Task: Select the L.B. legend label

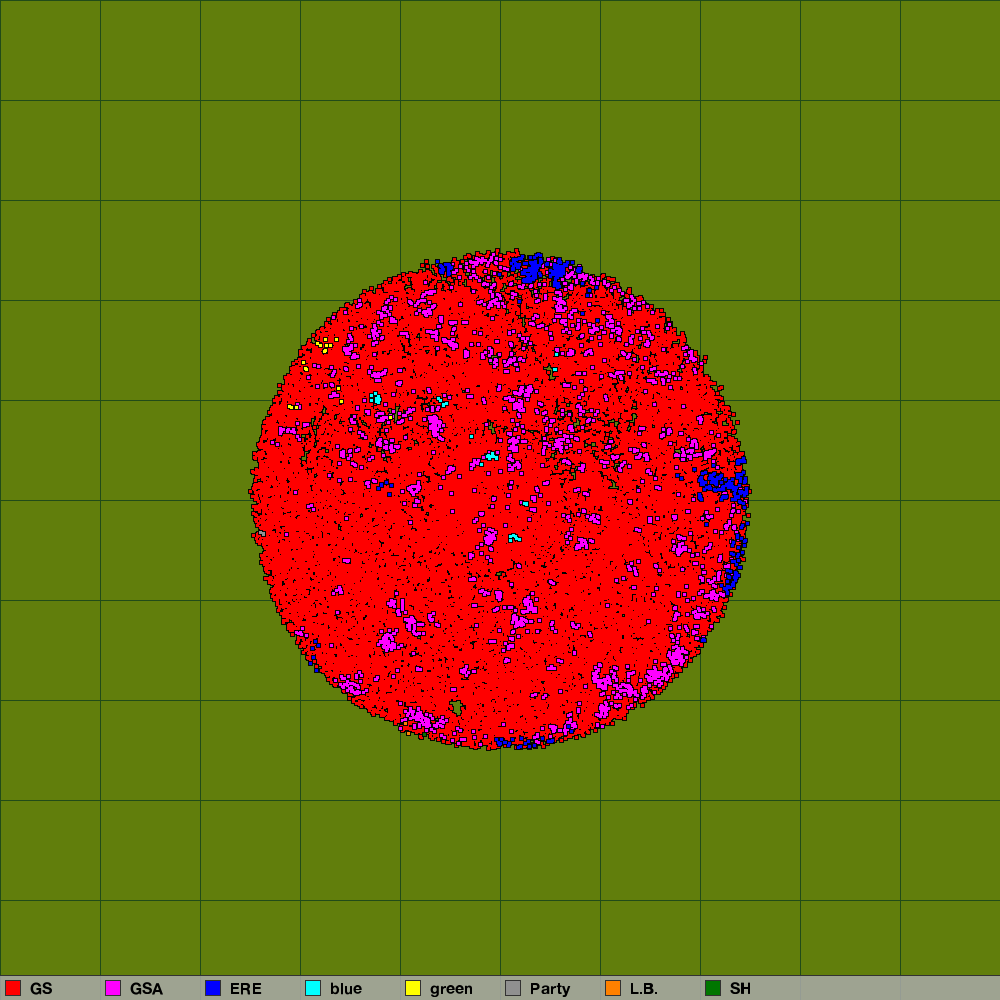Action: pyautogui.click(x=643, y=989)
